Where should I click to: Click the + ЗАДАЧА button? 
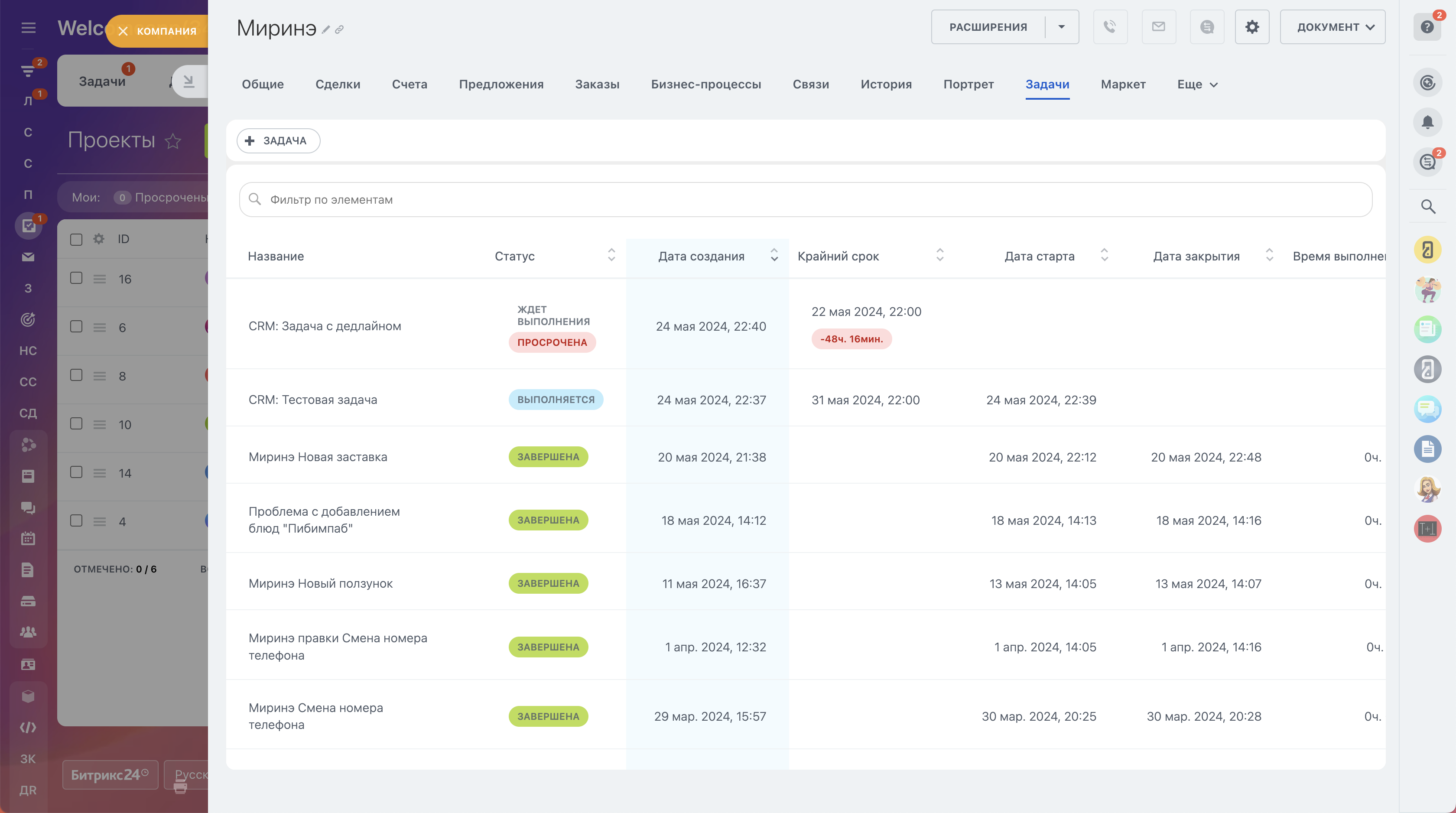[x=278, y=141]
